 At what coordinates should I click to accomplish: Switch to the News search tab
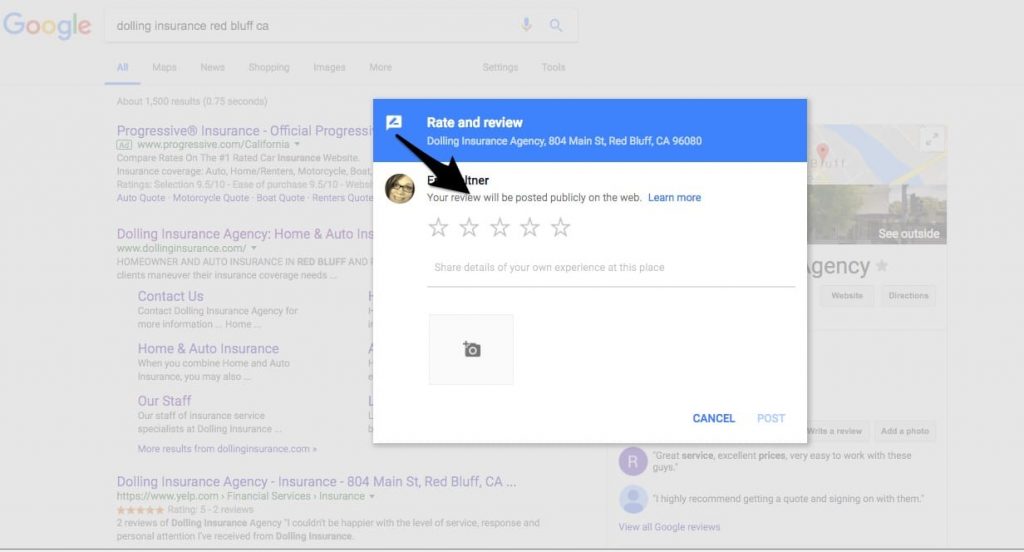click(x=212, y=67)
